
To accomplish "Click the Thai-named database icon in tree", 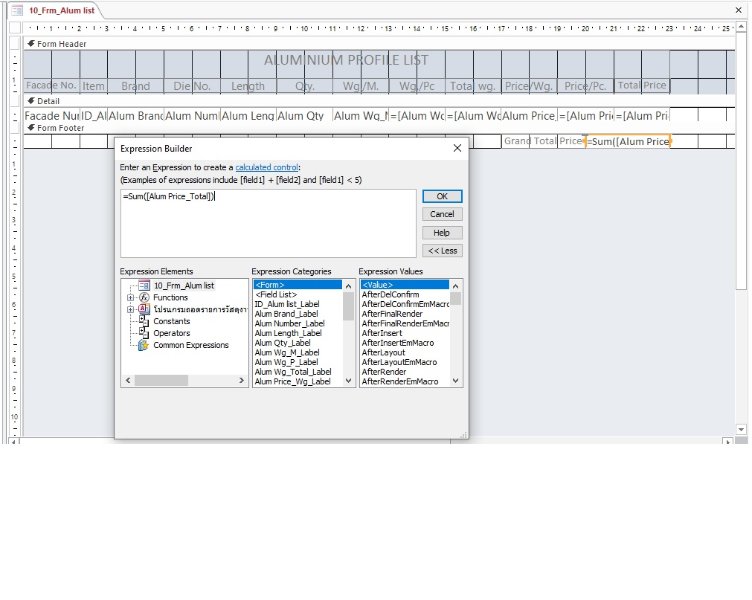I will coord(144,309).
